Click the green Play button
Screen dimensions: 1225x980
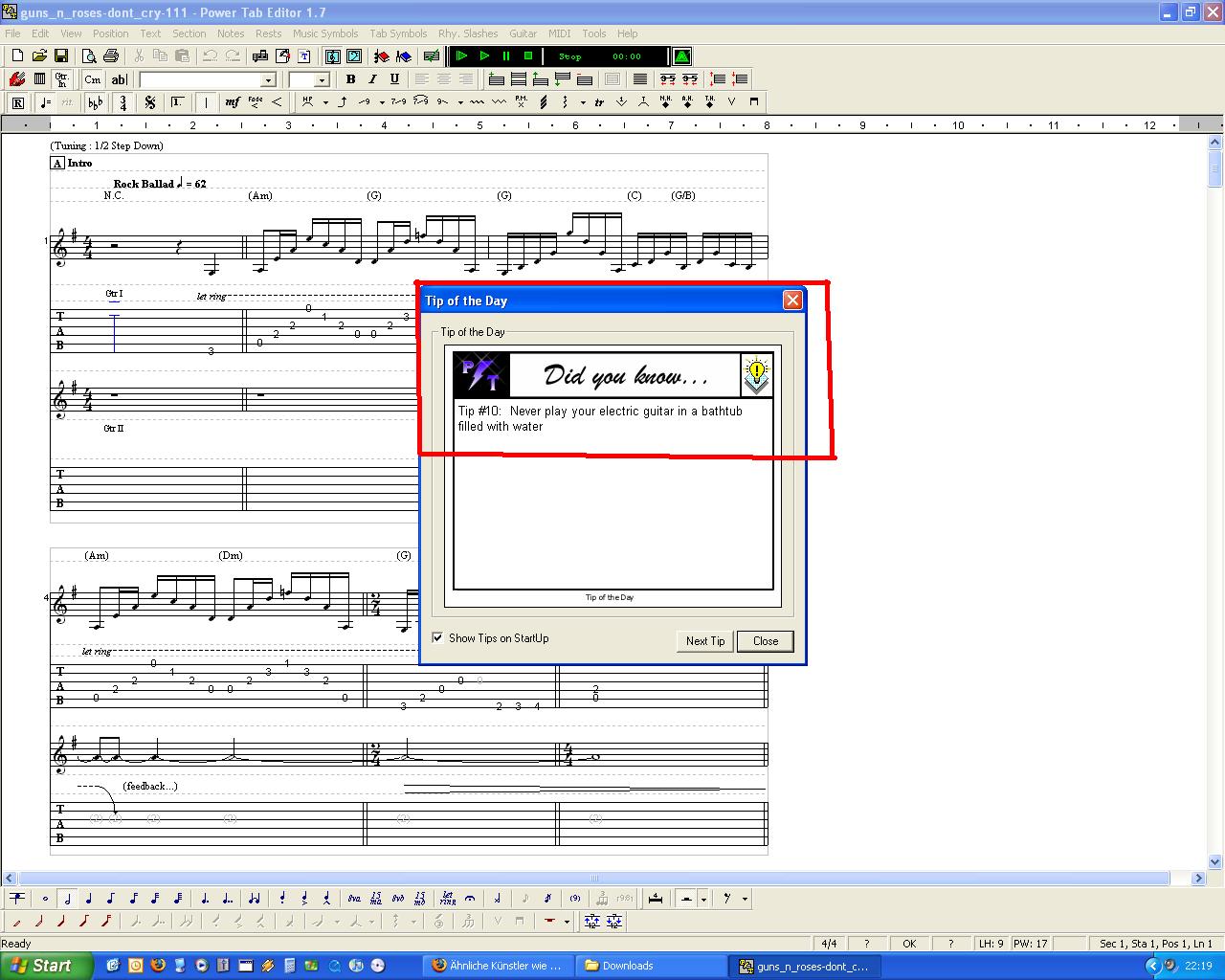tap(484, 56)
